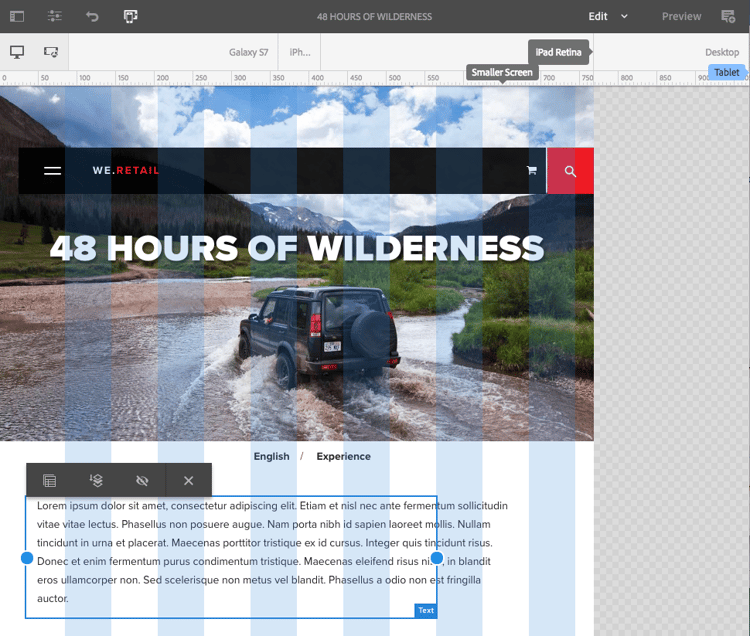Open the Edit mode dropdown chevron

pos(624,16)
